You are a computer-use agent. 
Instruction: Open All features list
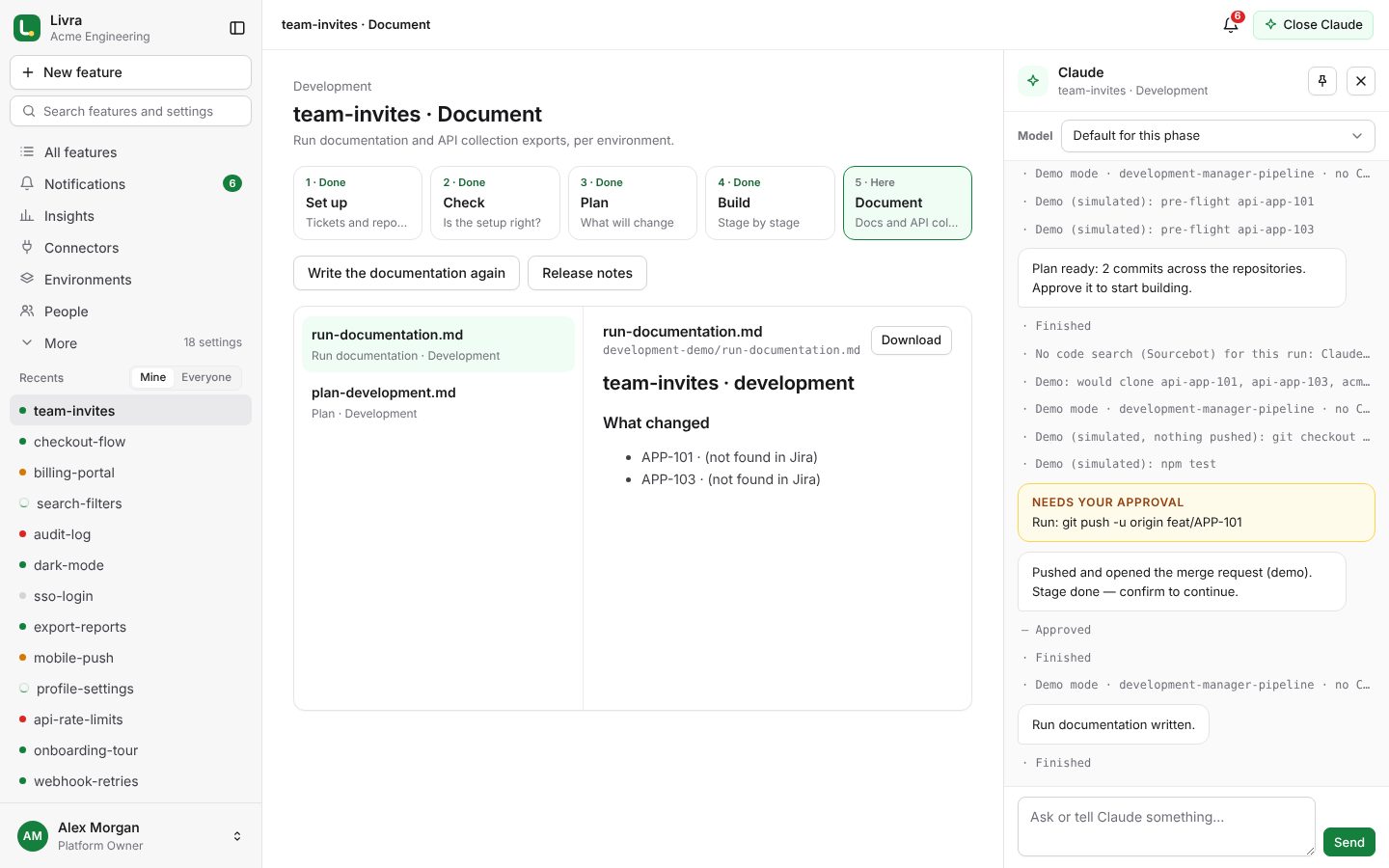[130, 152]
